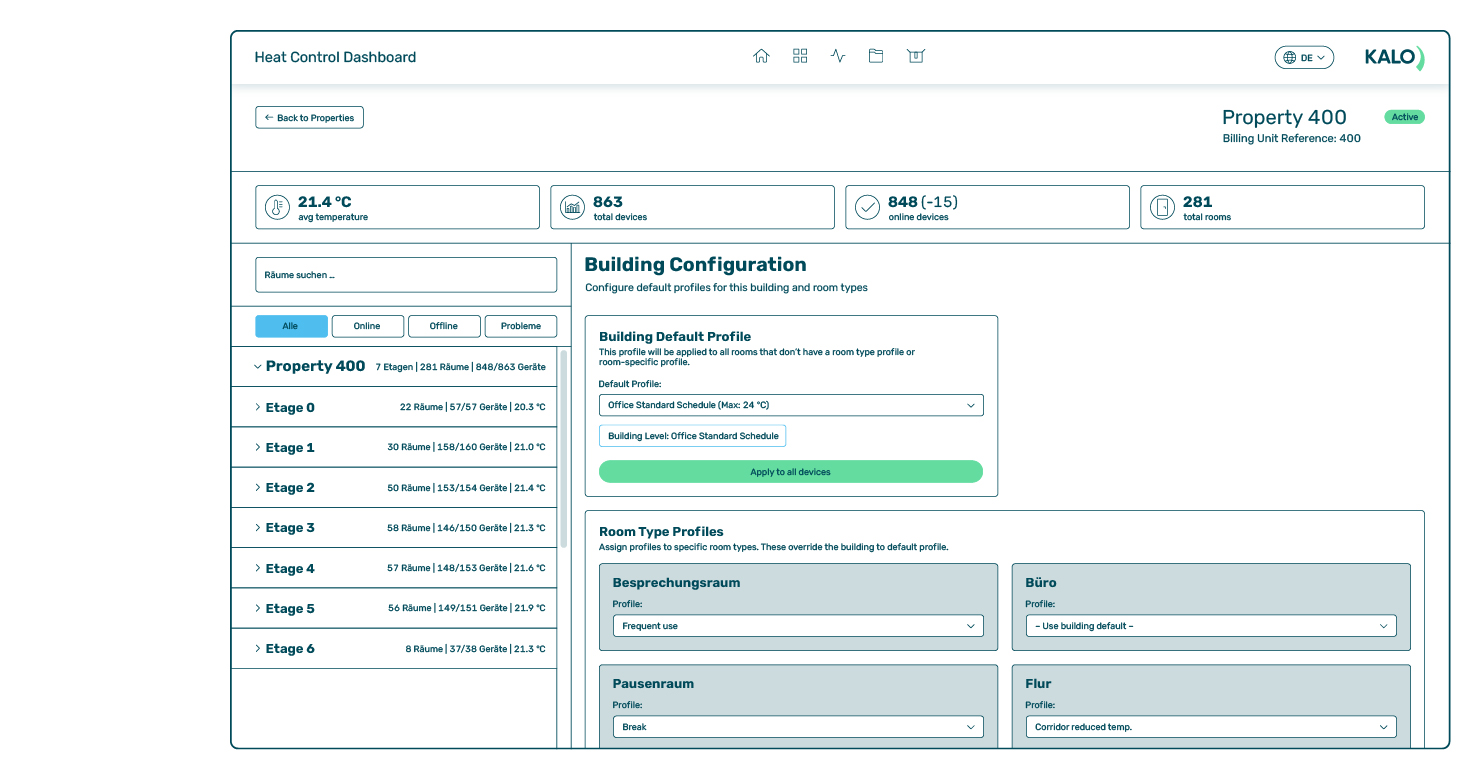Viewport: 1481px width, 779px height.
Task: Go Back to Properties
Action: [x=309, y=118]
